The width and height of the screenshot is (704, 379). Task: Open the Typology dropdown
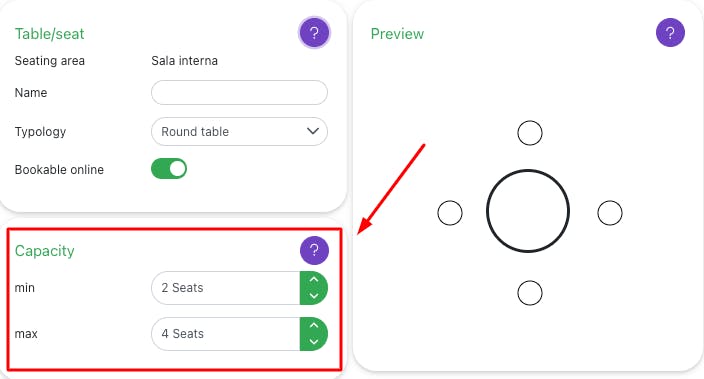[x=239, y=132]
